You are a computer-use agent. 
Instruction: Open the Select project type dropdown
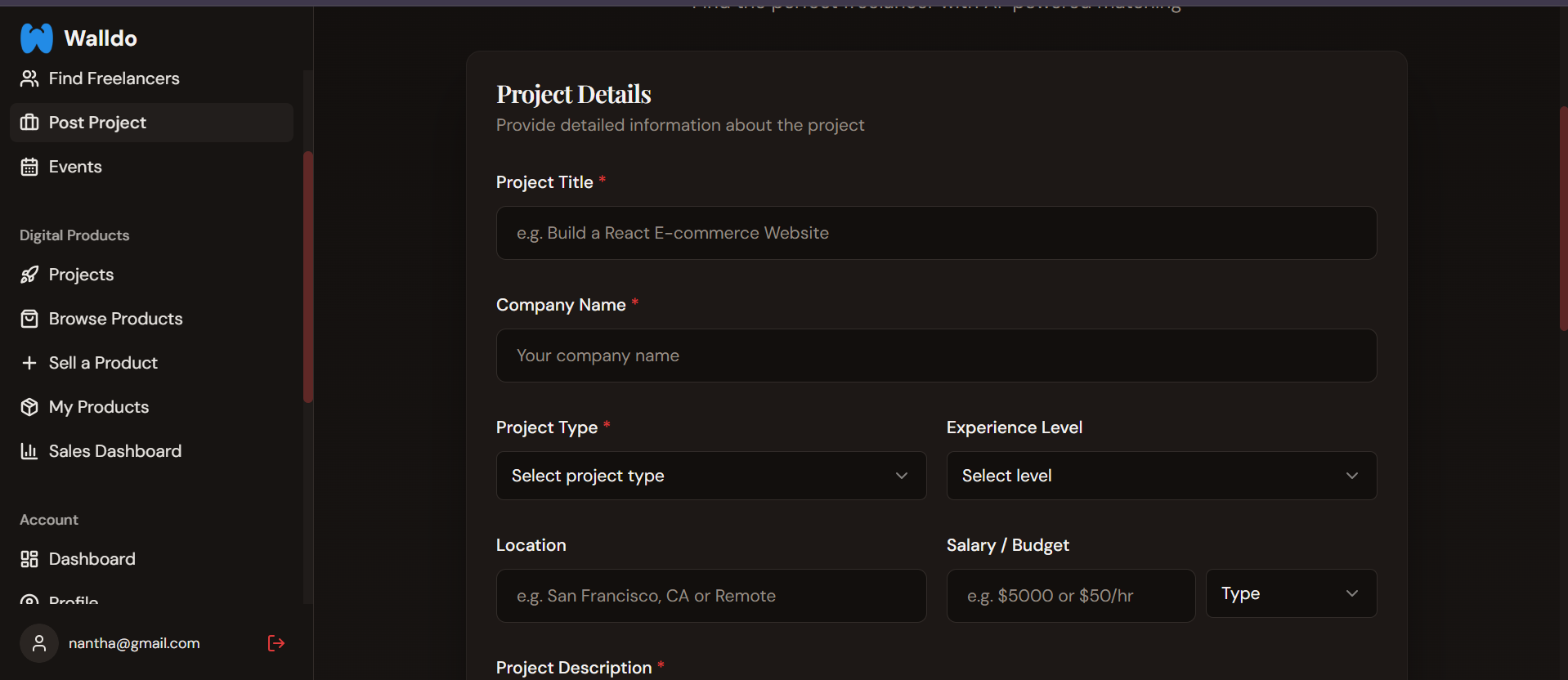tap(711, 476)
